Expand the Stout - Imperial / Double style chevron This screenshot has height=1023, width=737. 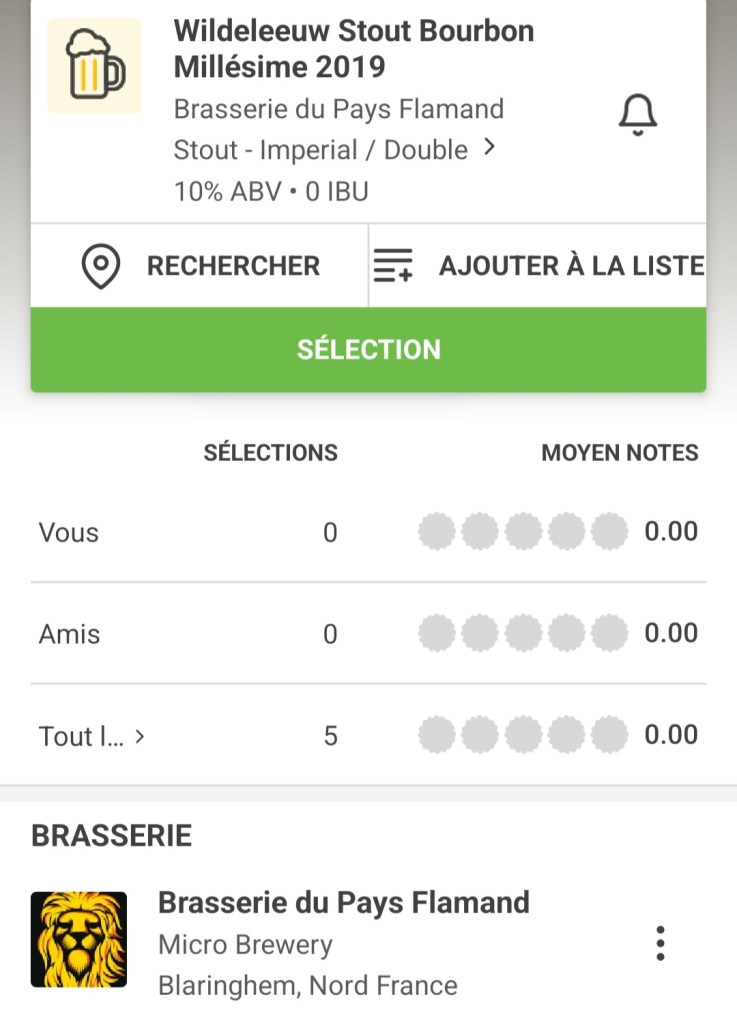pos(489,148)
